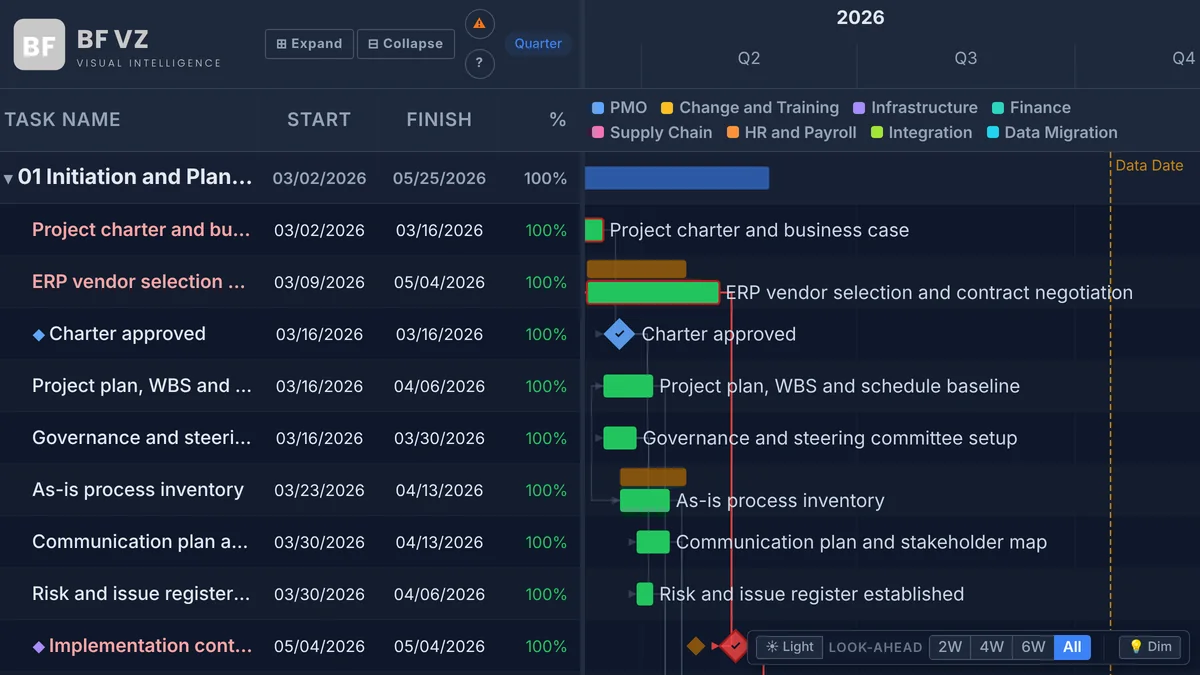Change the Quarter timescale setting
1200x675 pixels.
(538, 44)
